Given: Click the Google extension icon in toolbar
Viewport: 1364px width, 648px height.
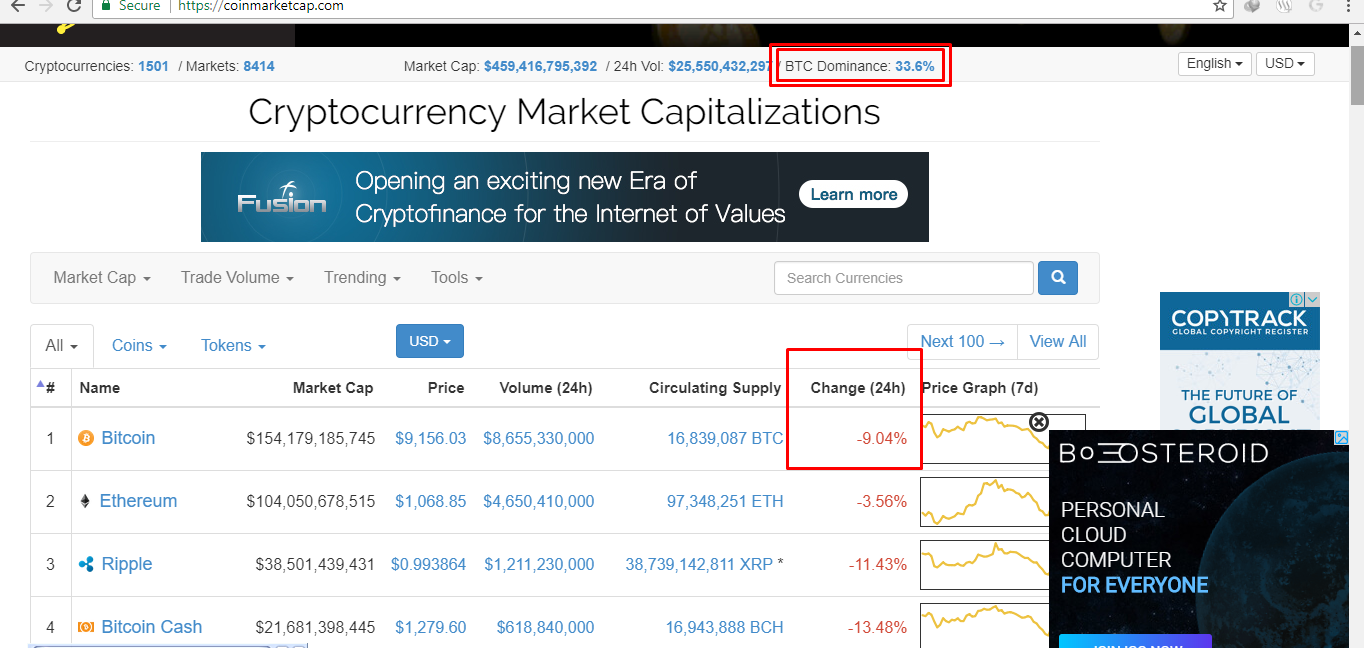Looking at the screenshot, I should (x=1316, y=6).
